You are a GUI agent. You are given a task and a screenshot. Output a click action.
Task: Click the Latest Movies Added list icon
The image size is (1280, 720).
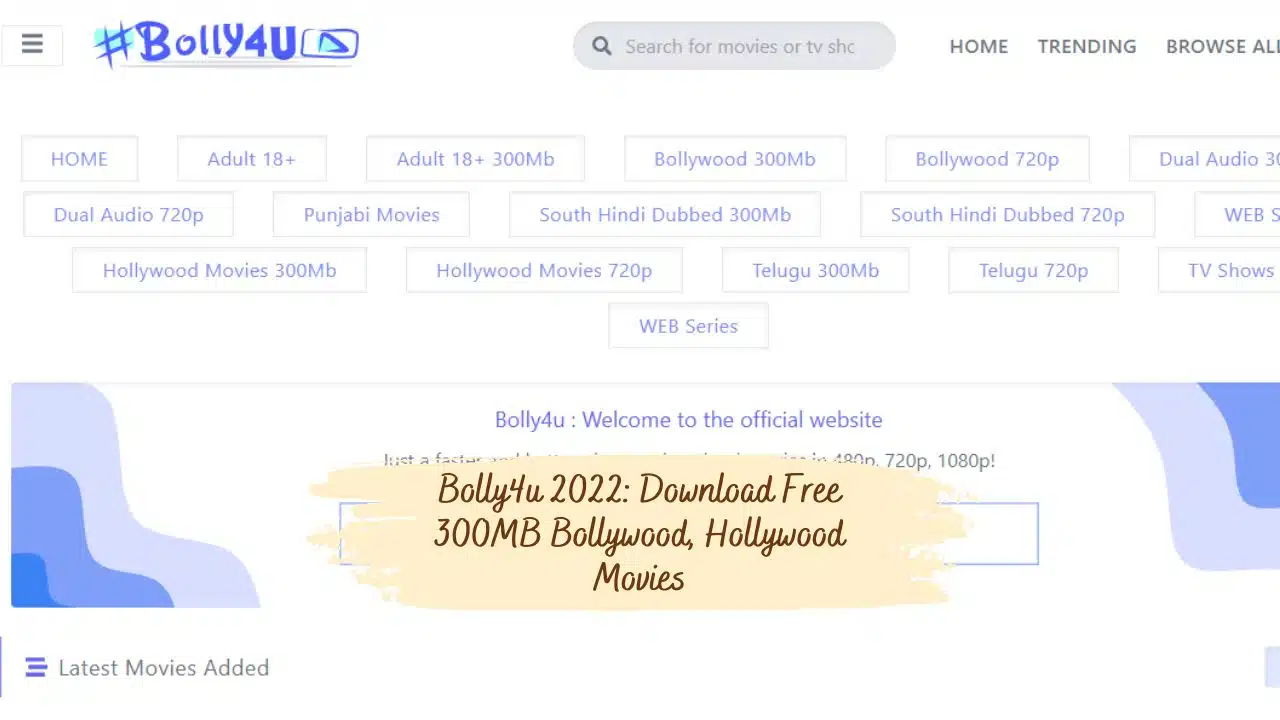point(36,667)
